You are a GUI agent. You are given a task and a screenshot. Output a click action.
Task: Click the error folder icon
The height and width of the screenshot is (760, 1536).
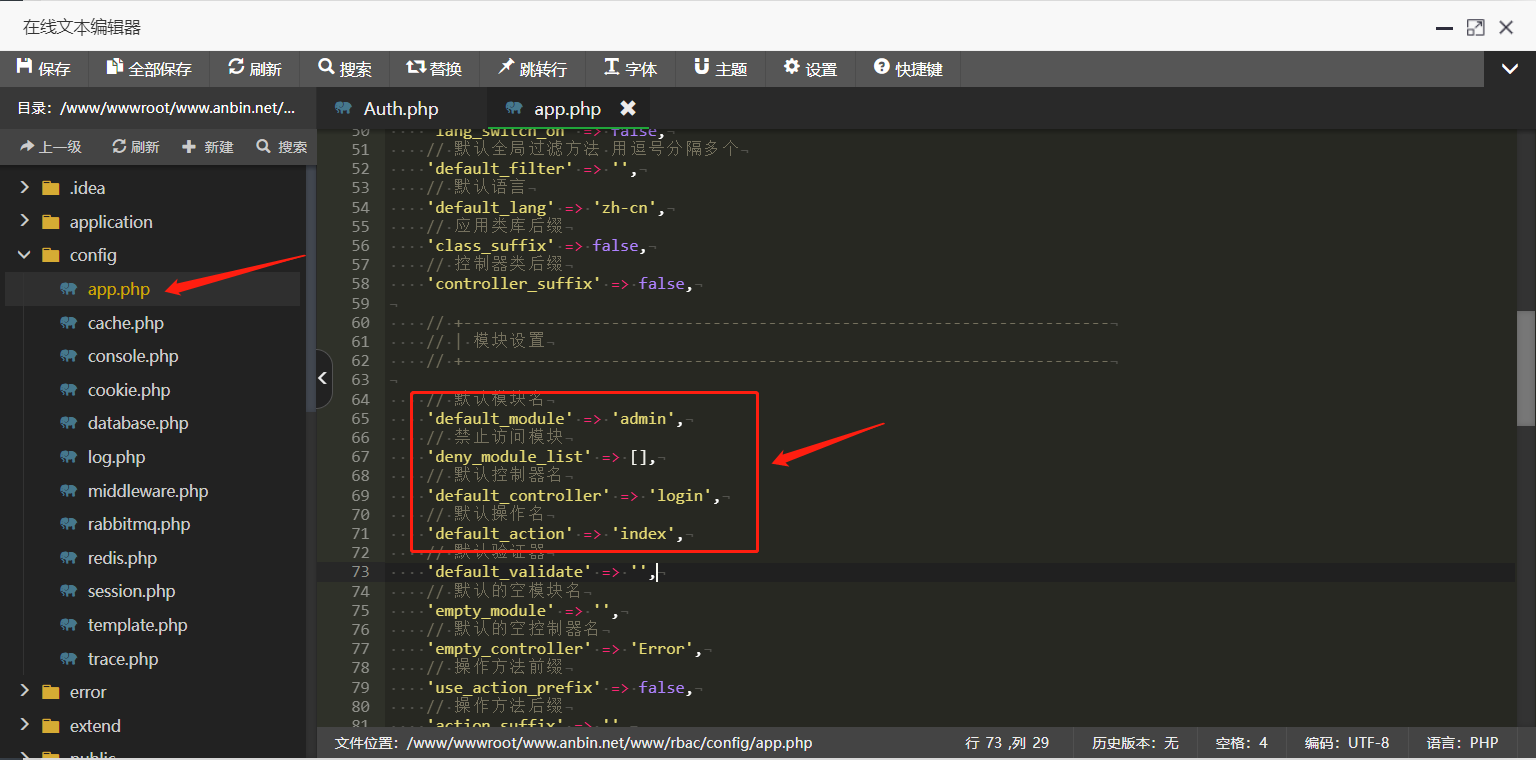[x=51, y=692]
